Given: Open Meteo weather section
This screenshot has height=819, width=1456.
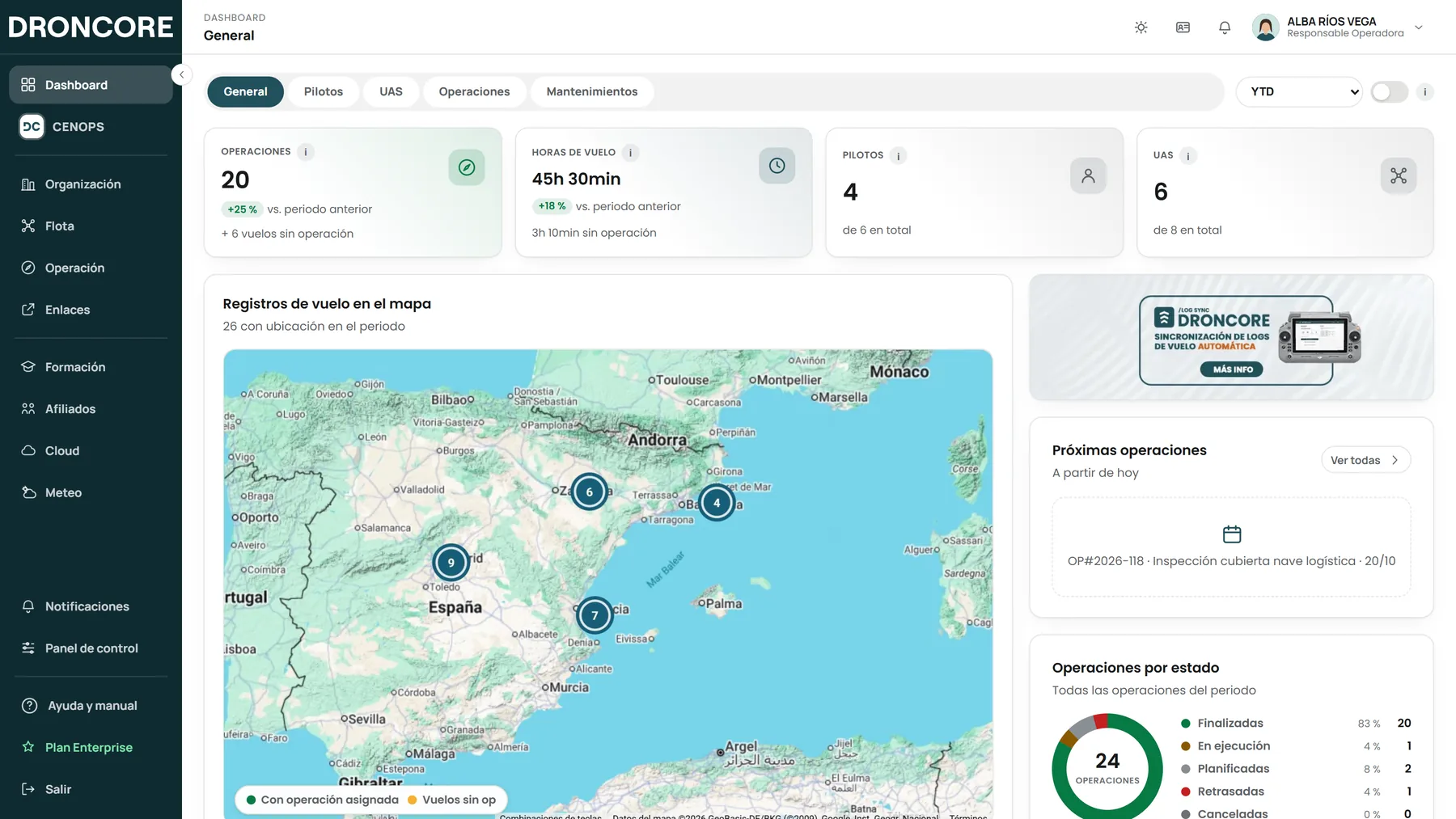Looking at the screenshot, I should tap(91, 492).
